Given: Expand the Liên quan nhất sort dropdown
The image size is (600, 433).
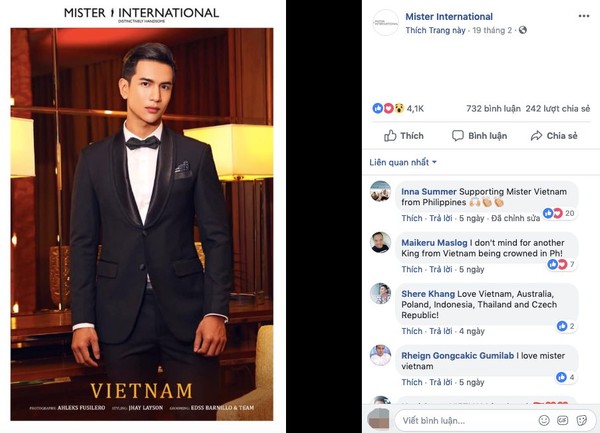Looking at the screenshot, I should [403, 162].
